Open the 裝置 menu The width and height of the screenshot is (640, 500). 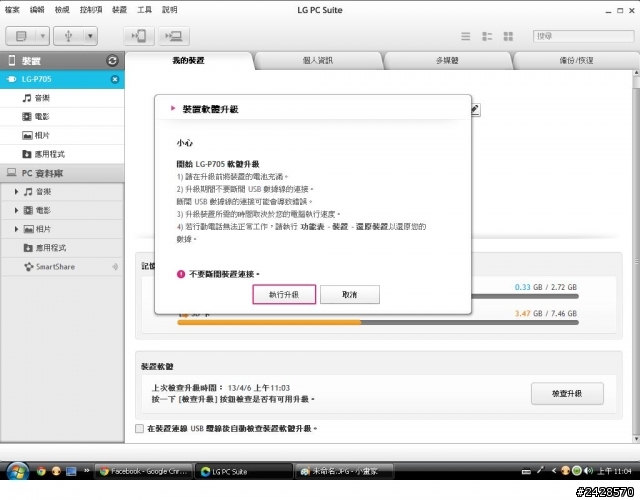pos(119,10)
